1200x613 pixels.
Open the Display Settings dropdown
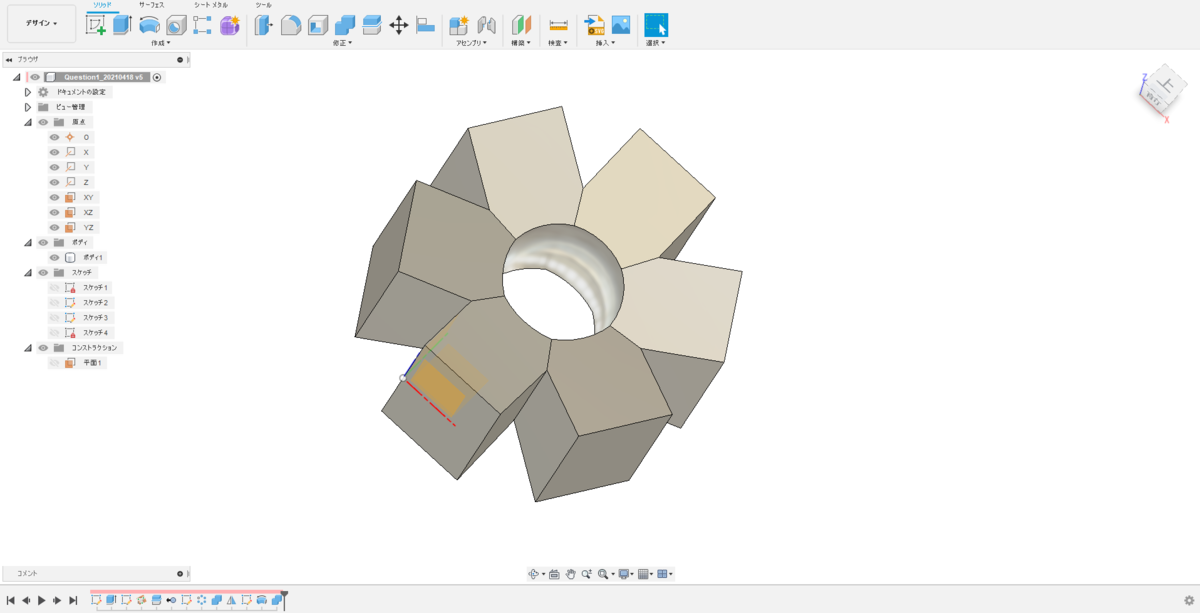[626, 574]
